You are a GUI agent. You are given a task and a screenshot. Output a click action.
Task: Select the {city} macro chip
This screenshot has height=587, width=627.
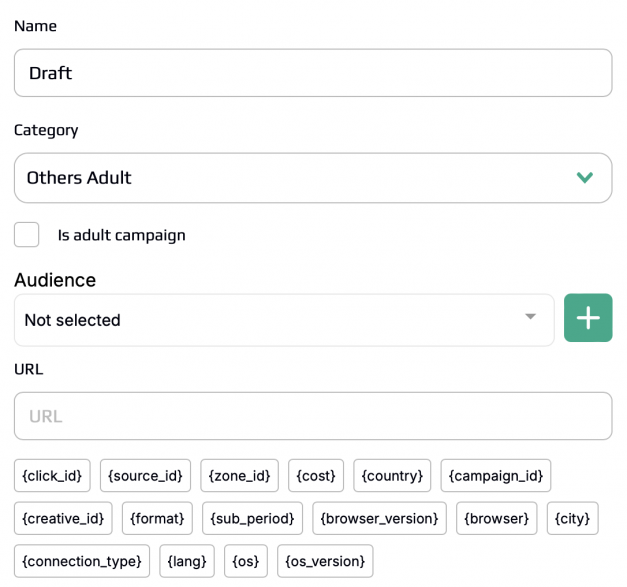(573, 518)
